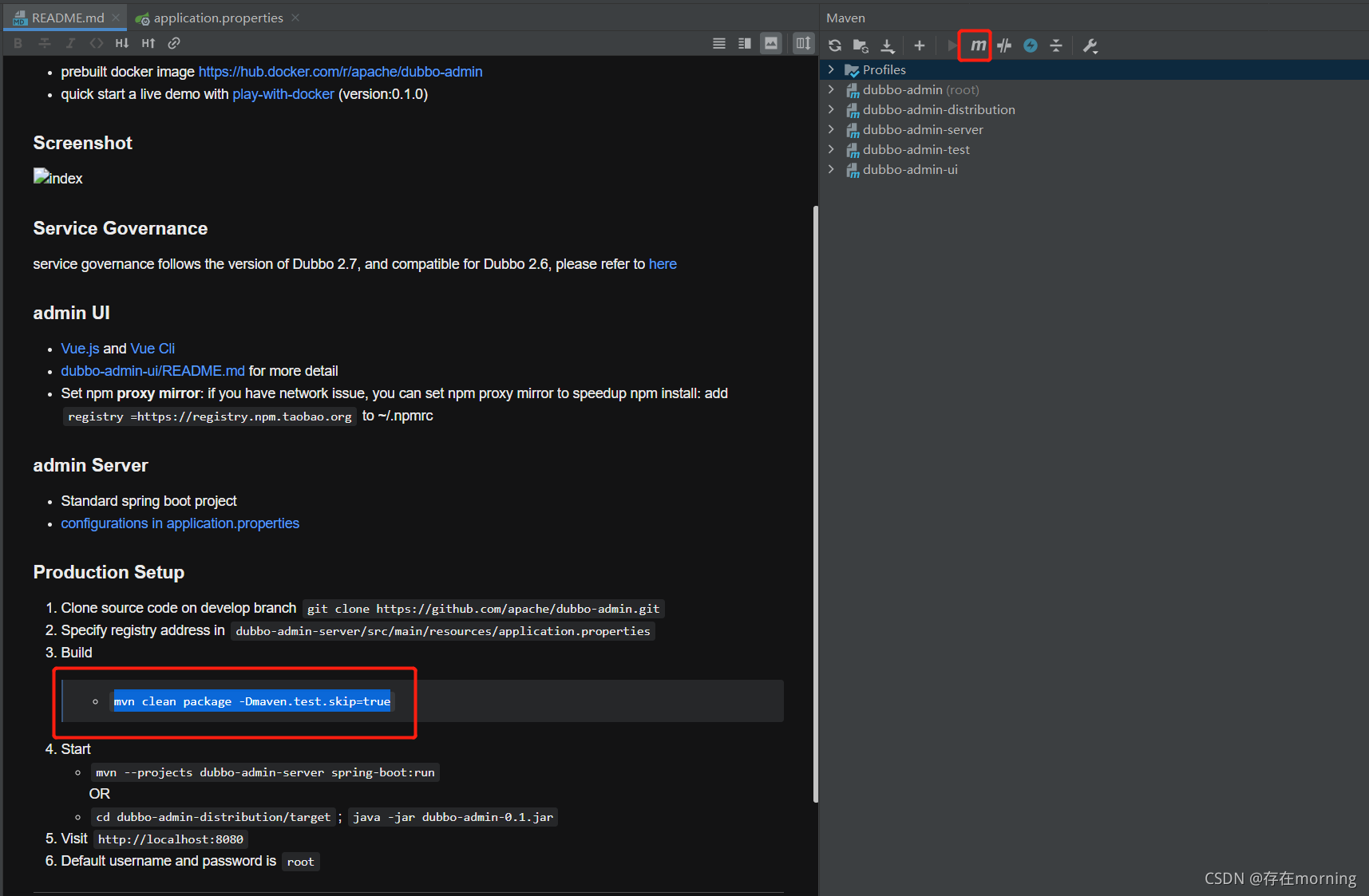
Task: Switch to the application.properties tab
Action: pyautogui.click(x=218, y=18)
